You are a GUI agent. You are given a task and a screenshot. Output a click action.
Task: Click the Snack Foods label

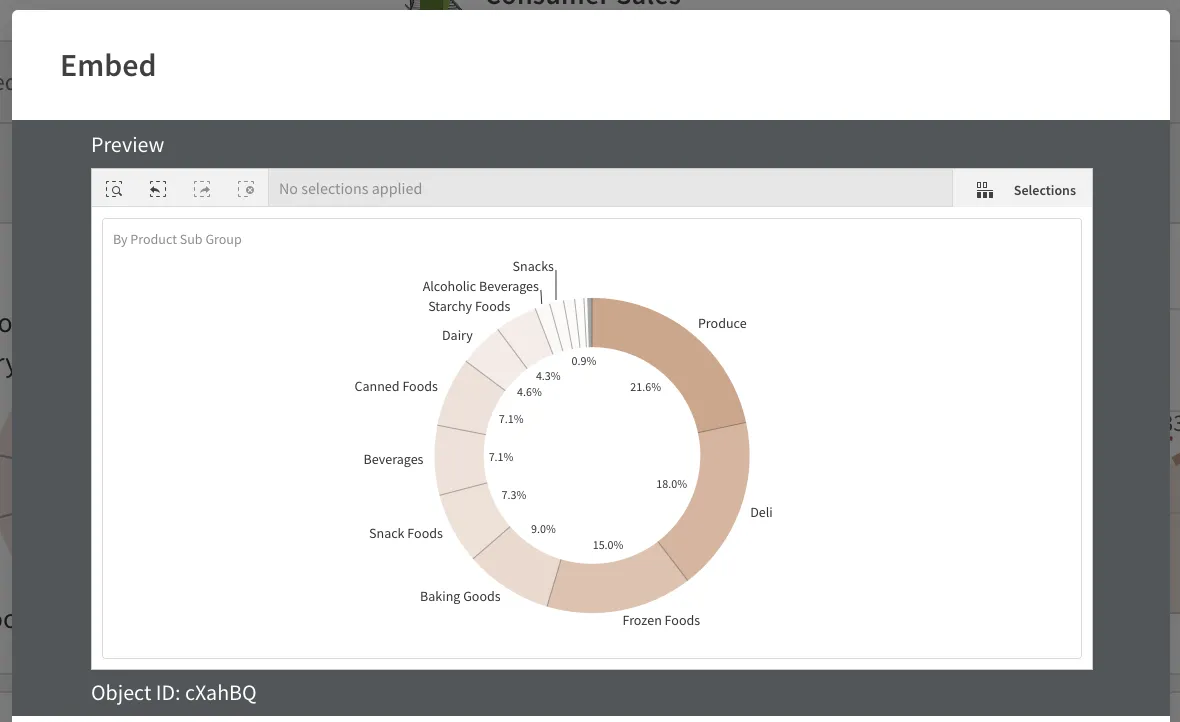tap(406, 533)
